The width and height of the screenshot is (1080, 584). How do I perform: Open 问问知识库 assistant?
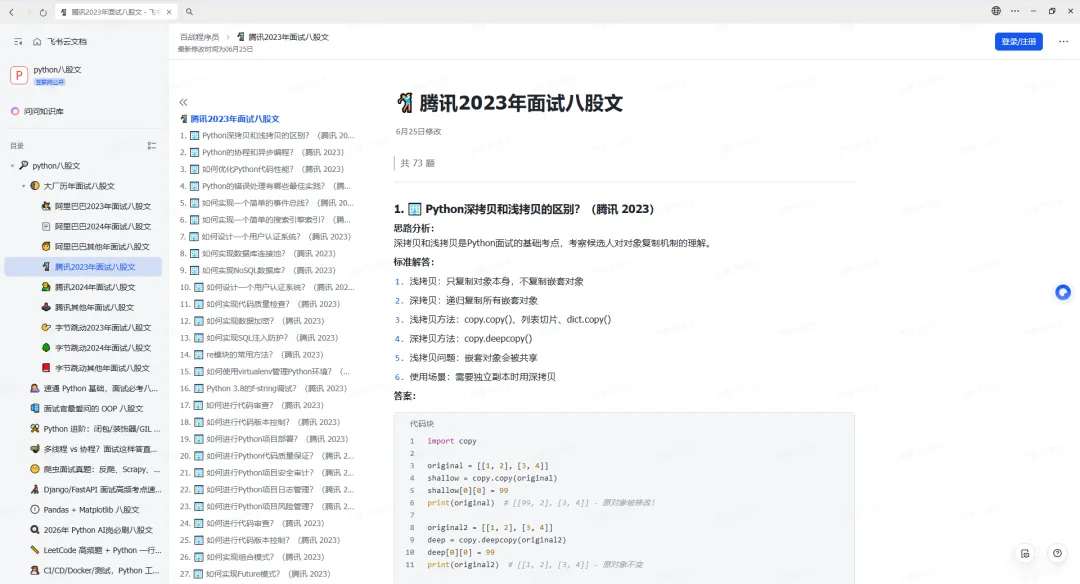(37, 111)
